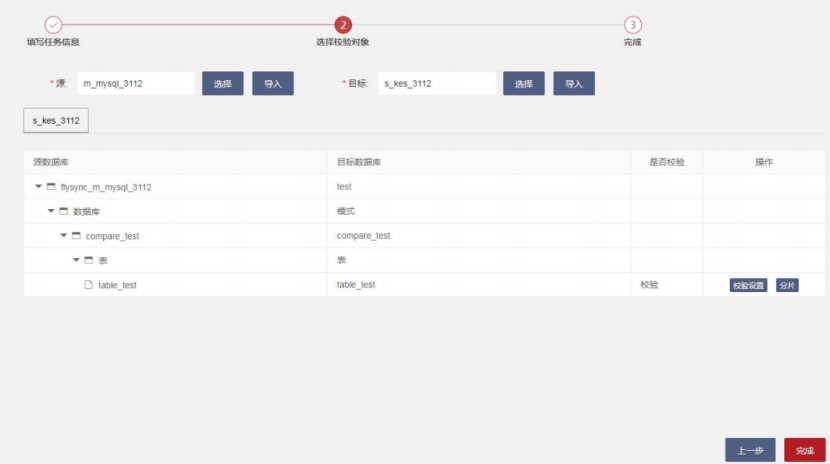Open 校验设置 for table_test

[748, 285]
